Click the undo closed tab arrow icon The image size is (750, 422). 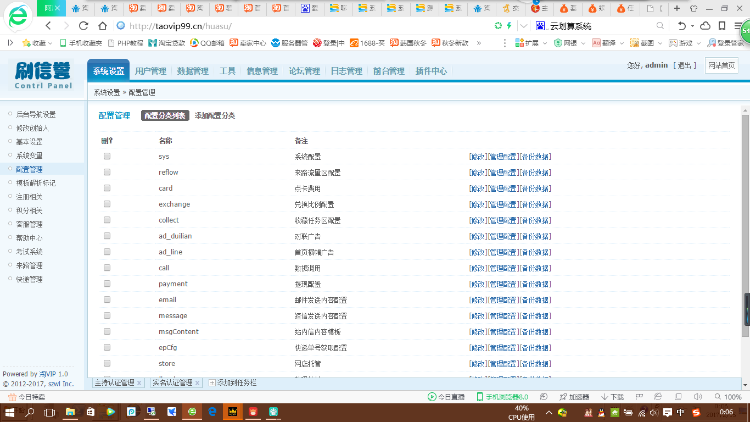tap(682, 26)
